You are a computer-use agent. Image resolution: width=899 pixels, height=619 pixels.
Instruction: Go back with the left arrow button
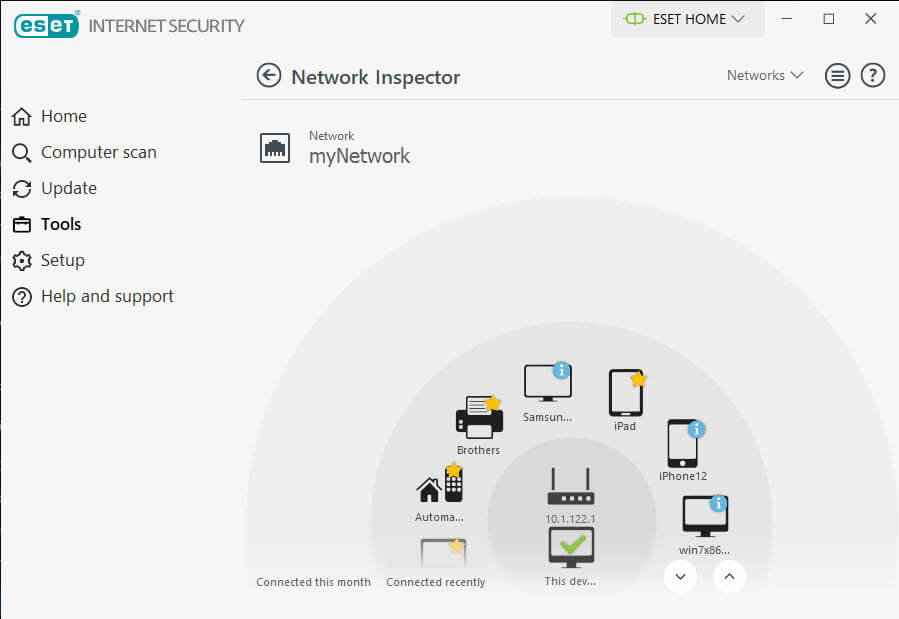(x=269, y=76)
